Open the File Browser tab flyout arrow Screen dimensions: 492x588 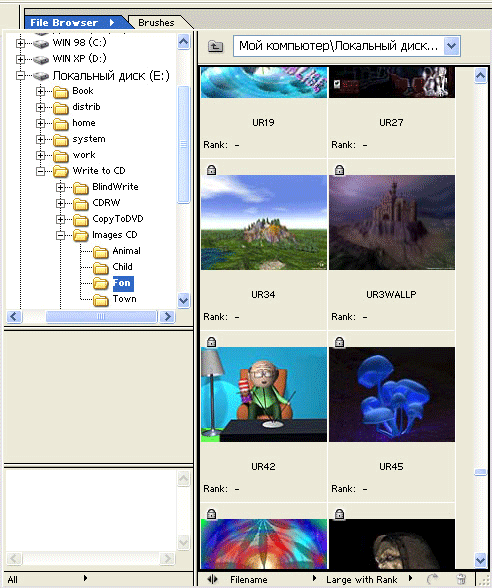(x=111, y=22)
